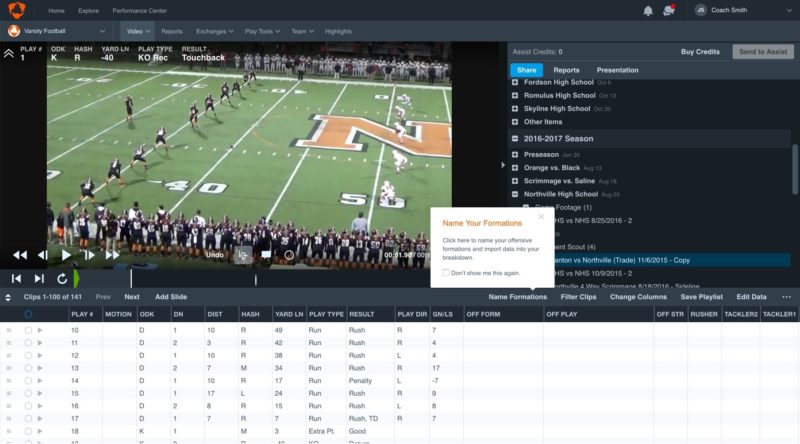
Task: Click the green playhead marker on timeline
Action: [x=77, y=279]
